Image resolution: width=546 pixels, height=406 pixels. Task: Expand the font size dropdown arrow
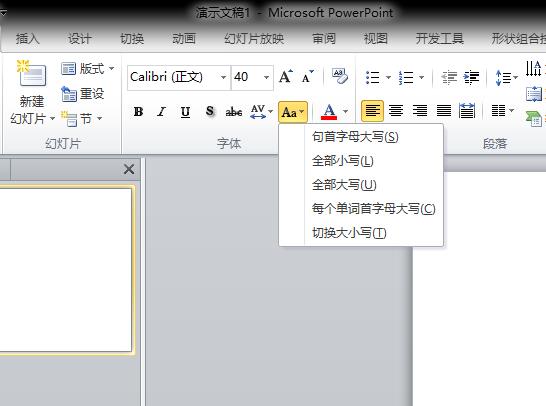coord(266,77)
